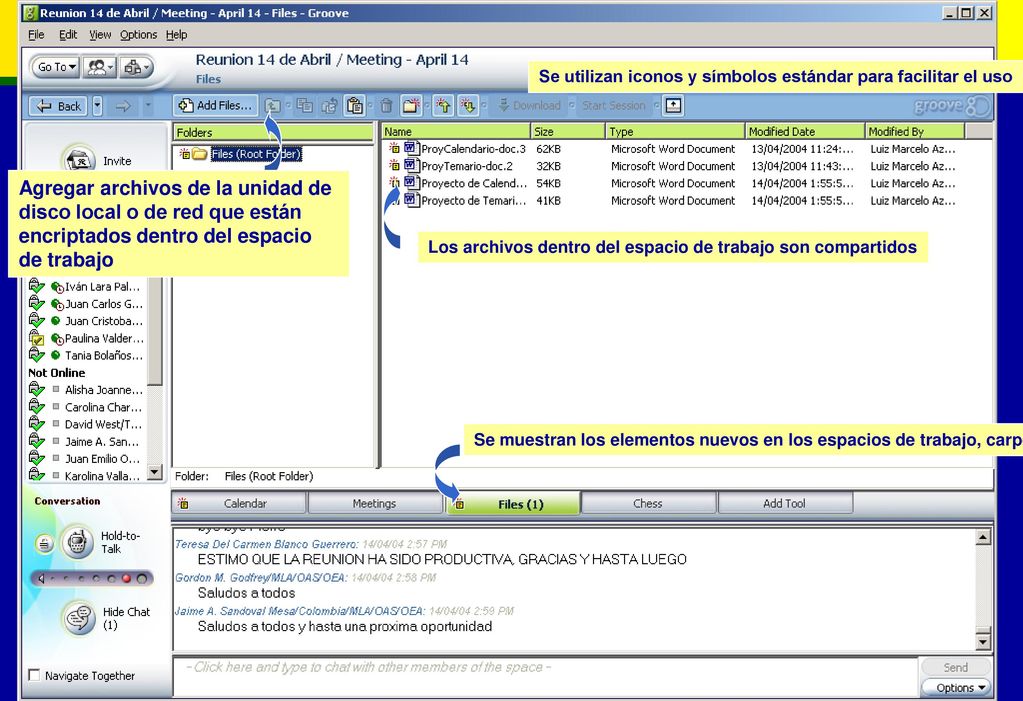Go up one folder level icon

tap(273, 105)
